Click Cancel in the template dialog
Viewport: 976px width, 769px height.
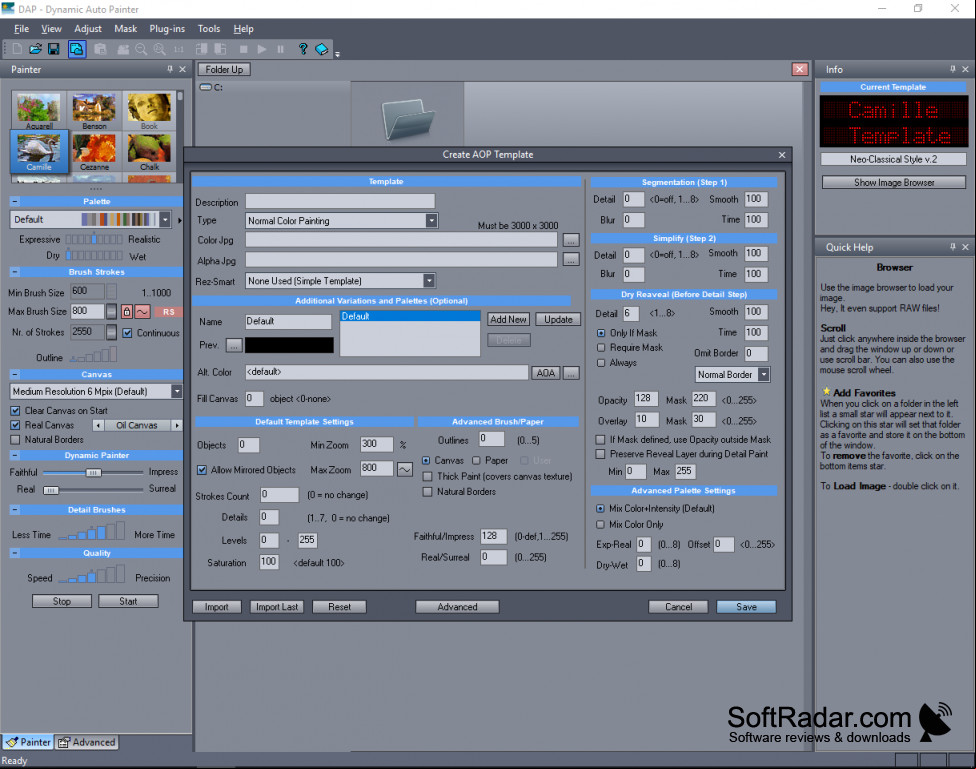point(678,606)
